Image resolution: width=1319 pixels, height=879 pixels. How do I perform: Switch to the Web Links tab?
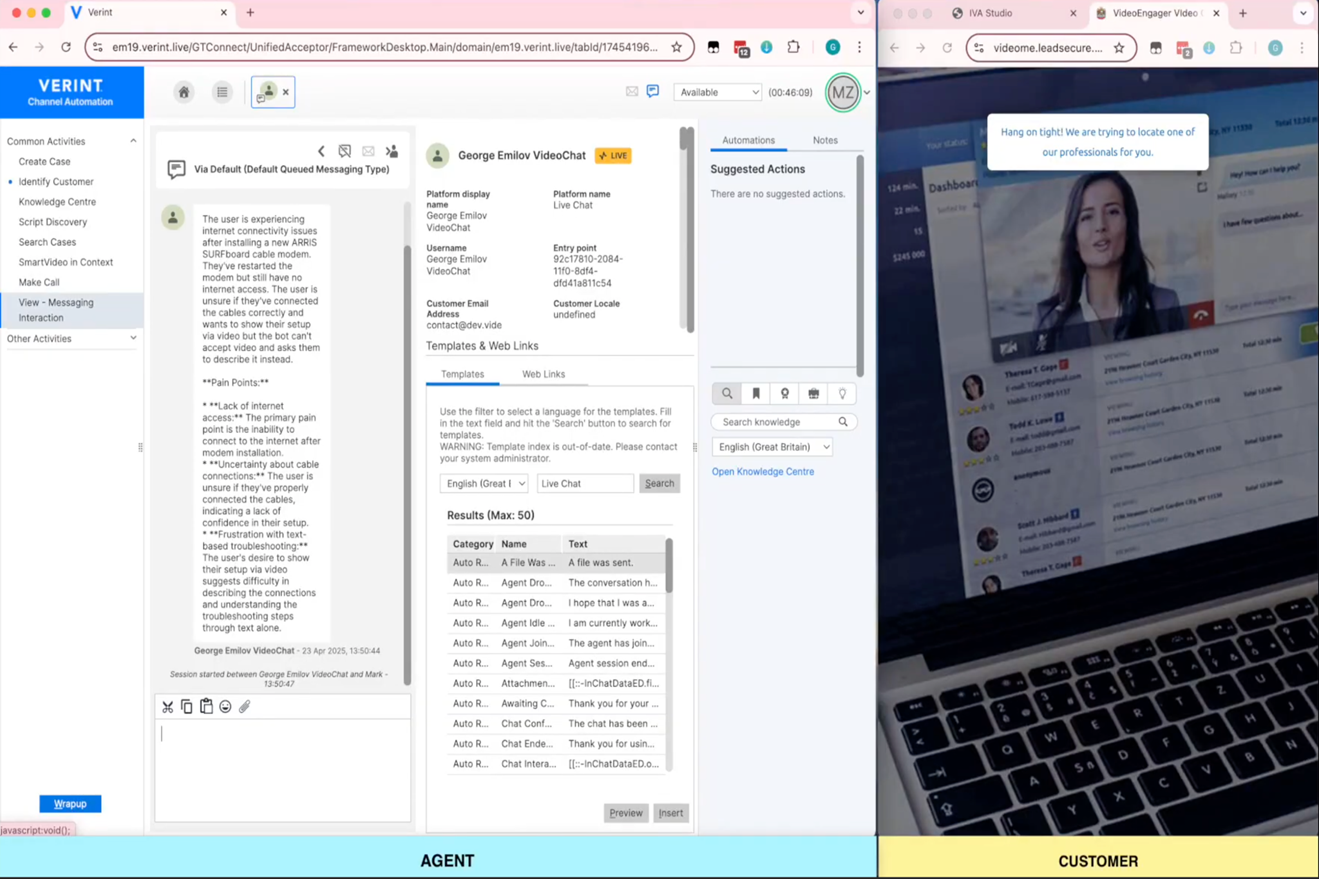click(543, 374)
